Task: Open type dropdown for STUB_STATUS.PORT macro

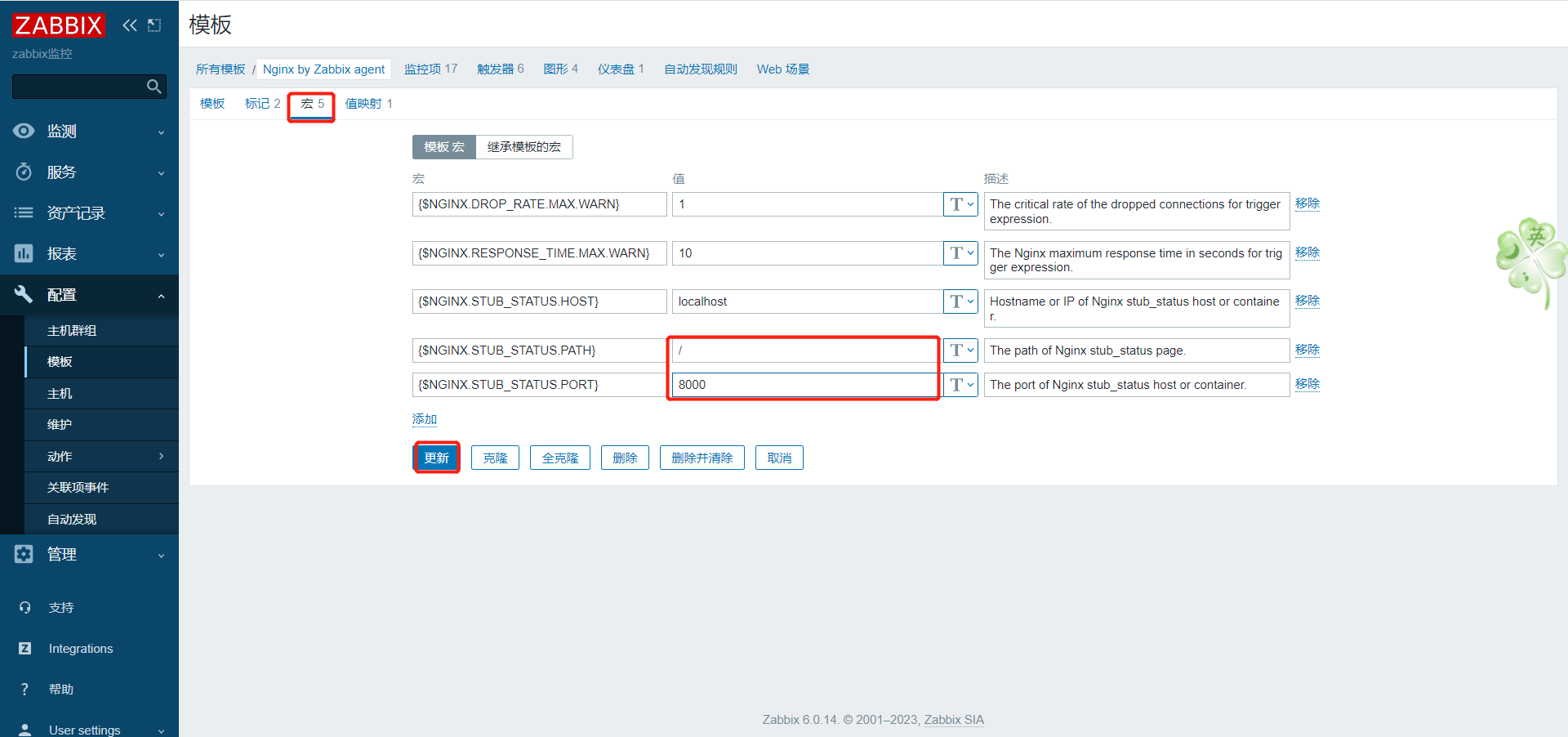Action: (x=960, y=385)
